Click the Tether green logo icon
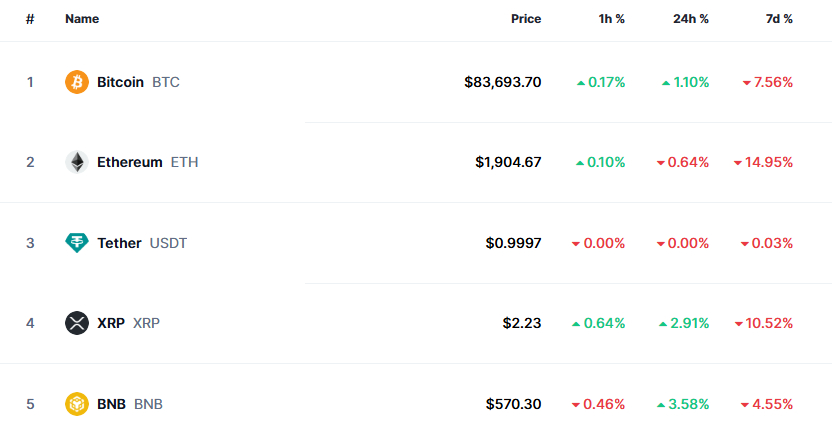Viewport: 832px width, 436px height. pyautogui.click(x=77, y=243)
